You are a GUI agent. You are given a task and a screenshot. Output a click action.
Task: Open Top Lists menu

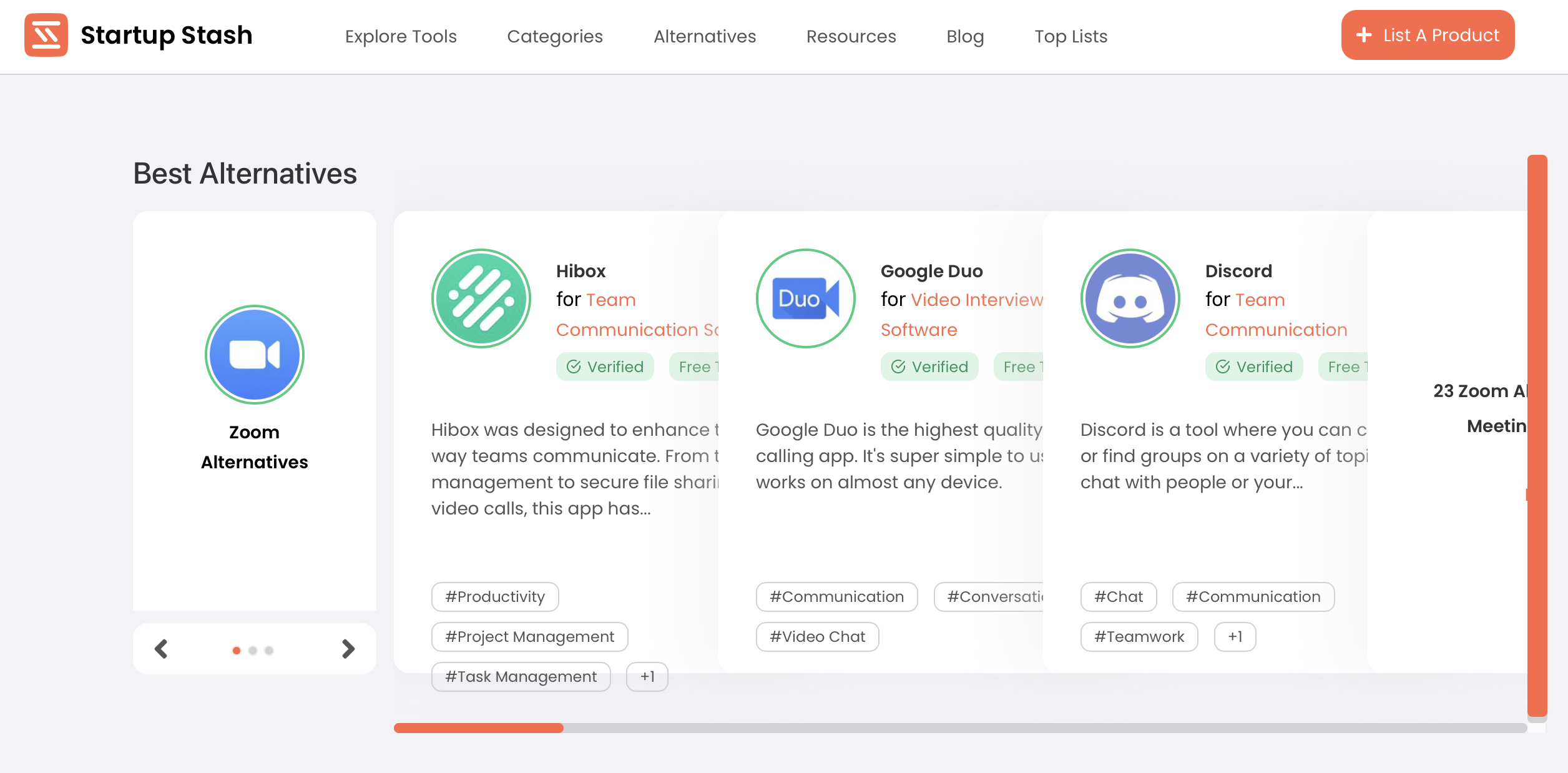point(1071,36)
